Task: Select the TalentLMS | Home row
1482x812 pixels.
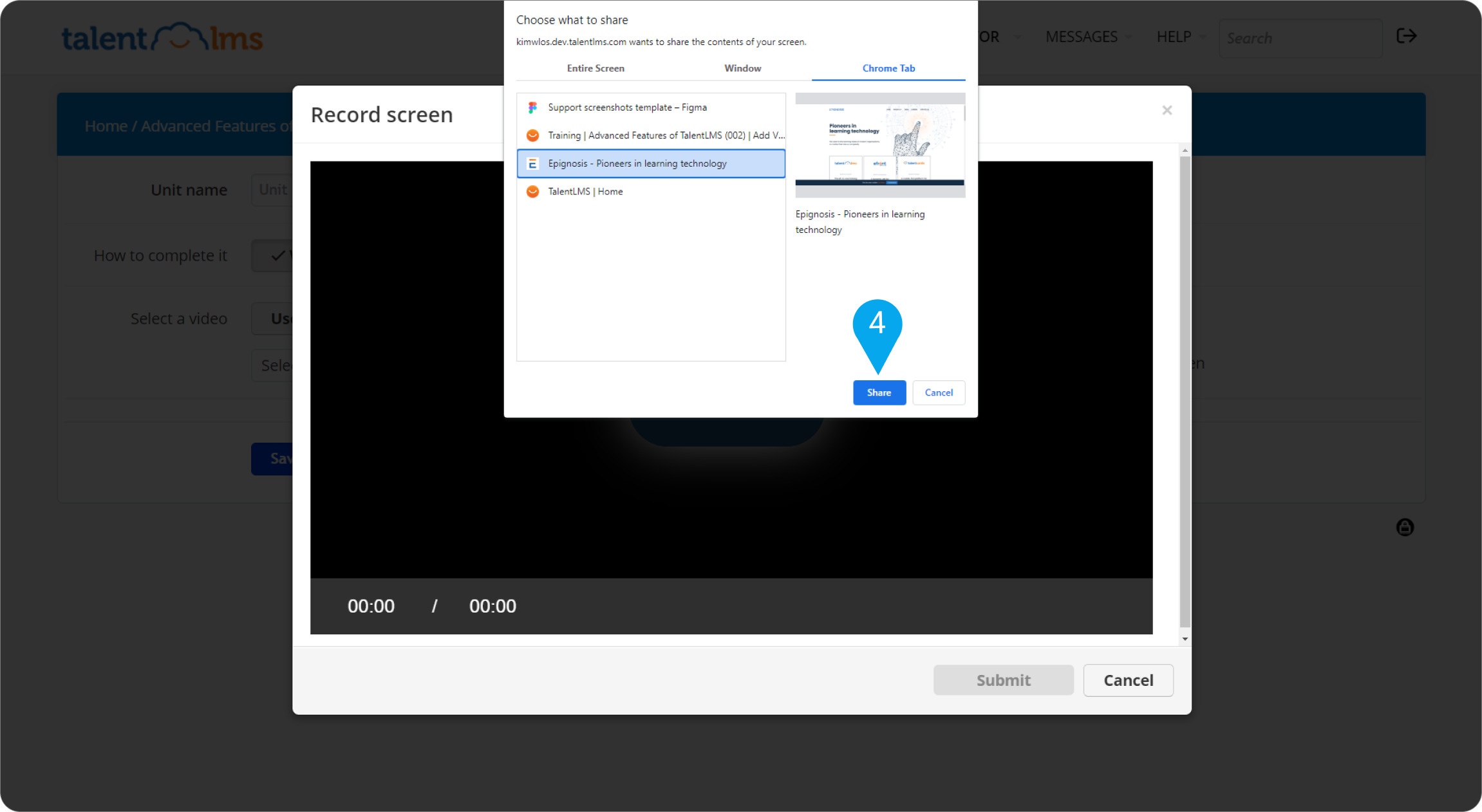Action: click(651, 191)
